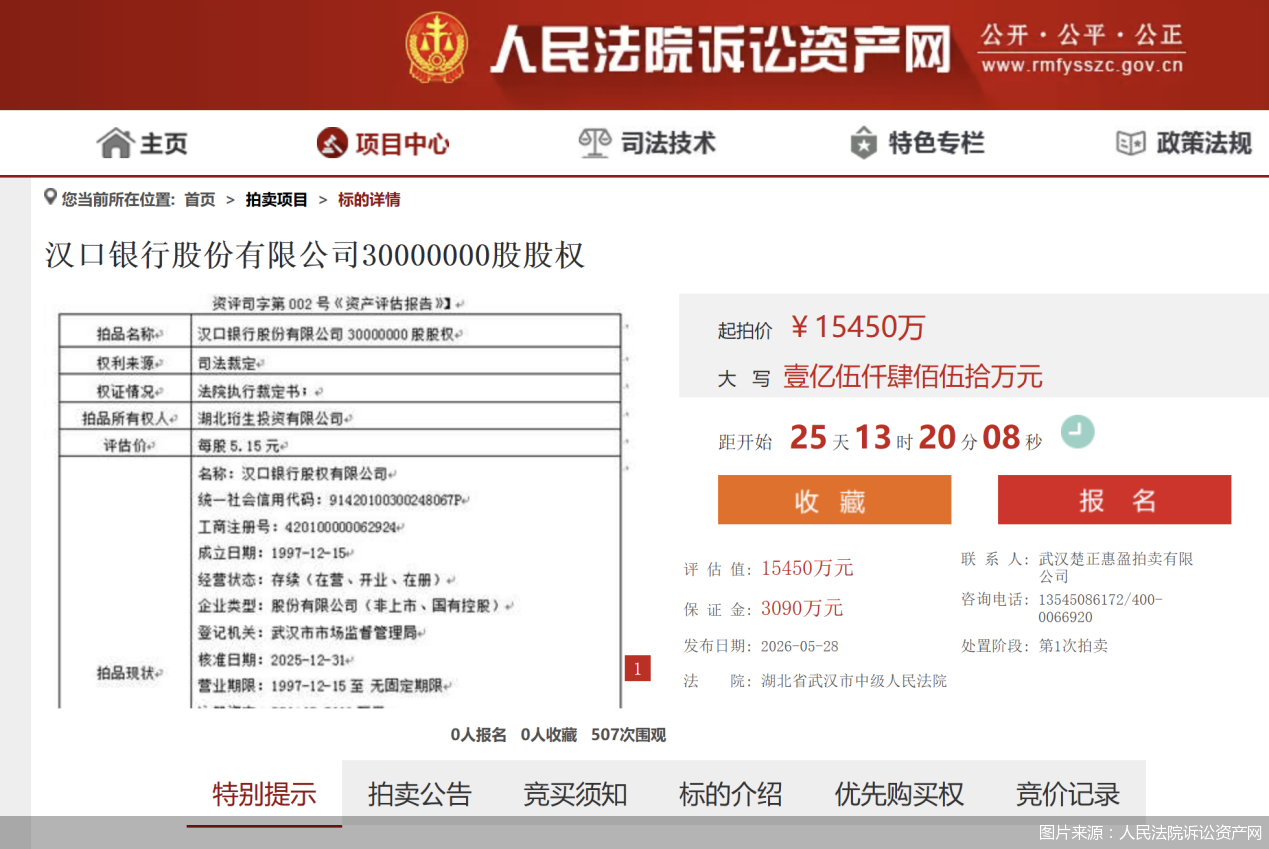Click the disposal stage 第1次拍卖
This screenshot has width=1269, height=849.
click(1073, 646)
